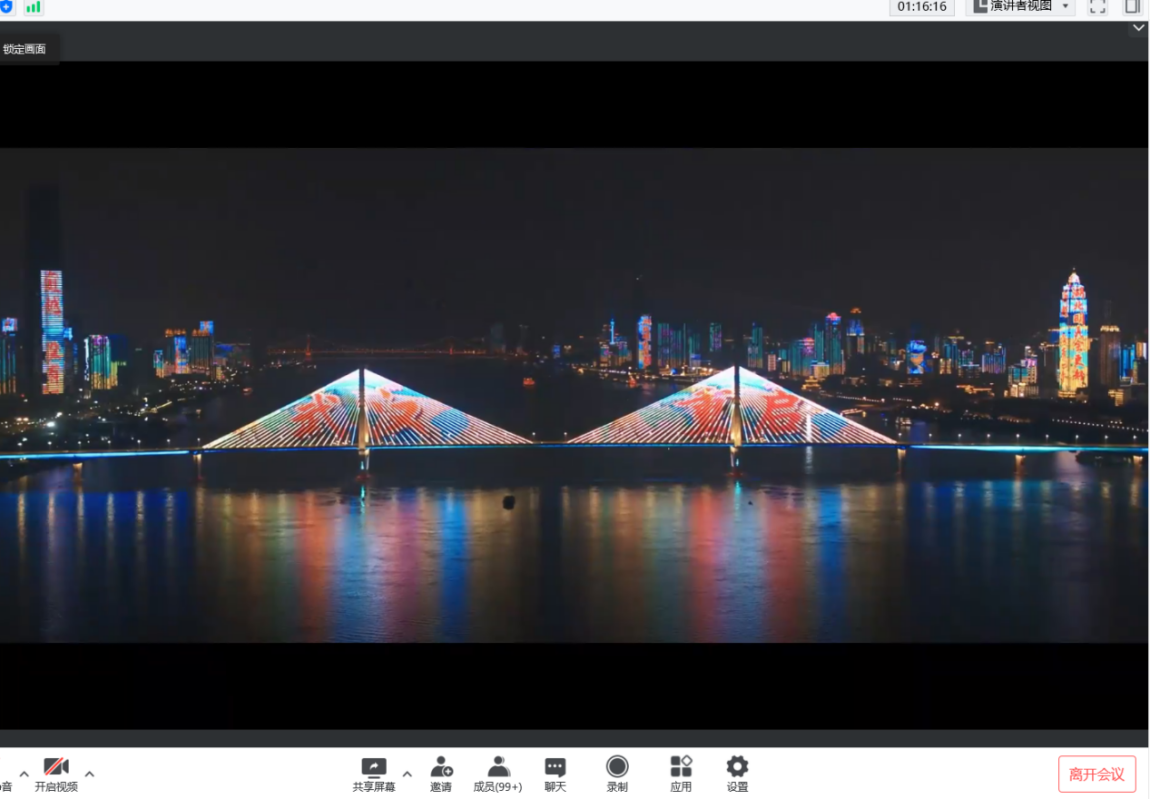This screenshot has width=1150, height=799.
Task: Click the 离开会议 leave meeting button
Action: 1097,774
